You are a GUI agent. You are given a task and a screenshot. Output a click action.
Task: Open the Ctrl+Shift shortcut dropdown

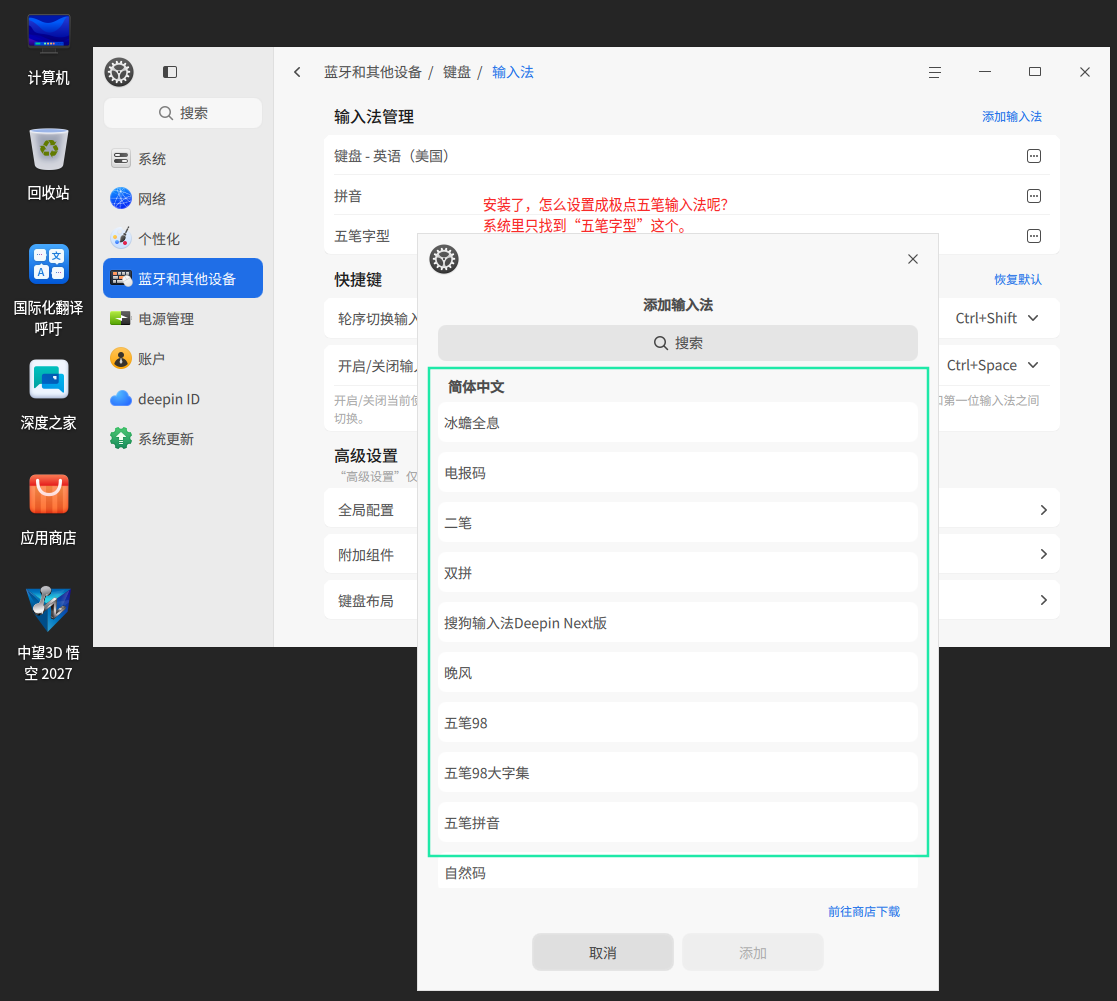997,318
